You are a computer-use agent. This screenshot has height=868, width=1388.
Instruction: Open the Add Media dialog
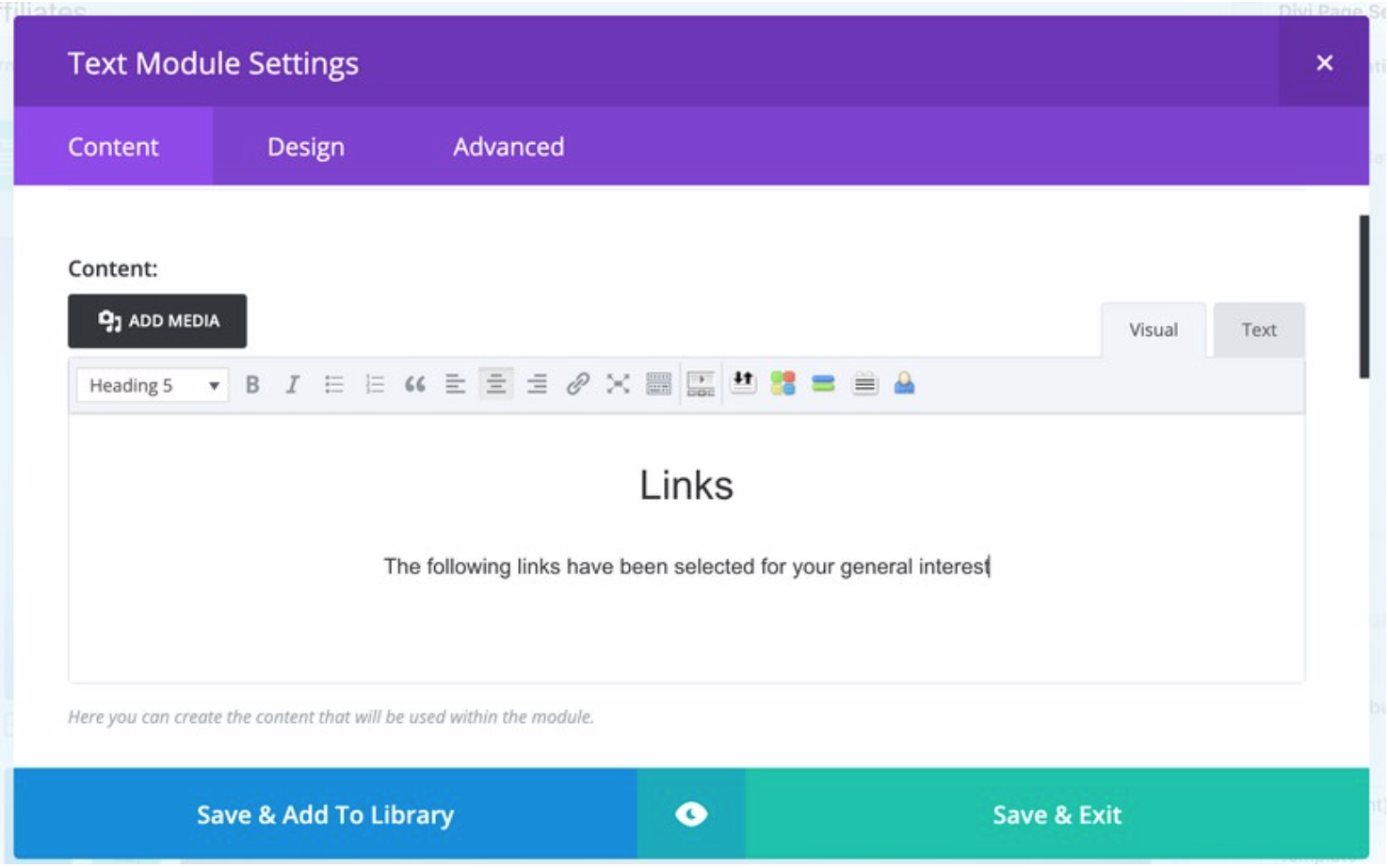tap(156, 321)
